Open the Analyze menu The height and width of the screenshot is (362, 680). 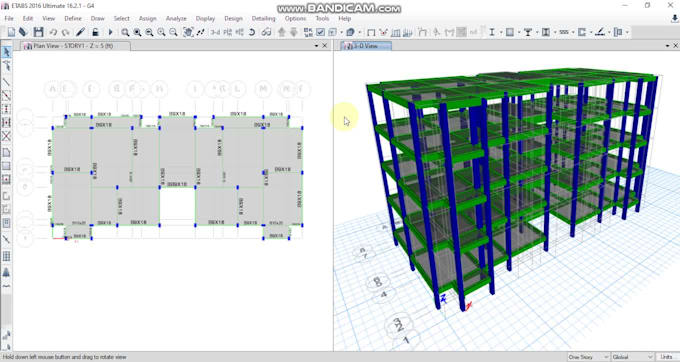coord(176,19)
